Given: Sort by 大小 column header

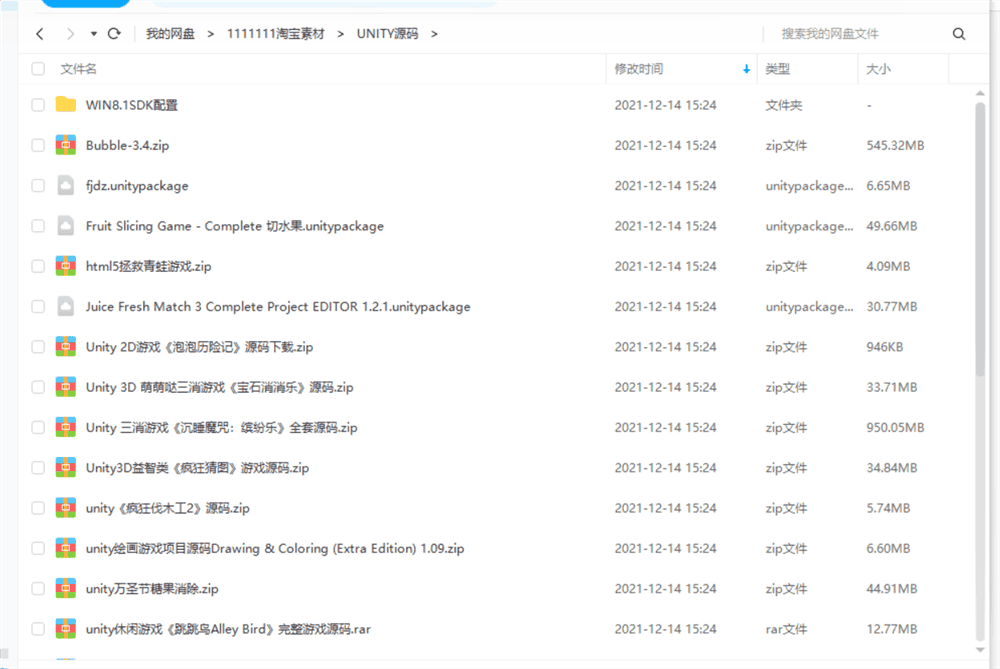Looking at the screenshot, I should click(878, 69).
